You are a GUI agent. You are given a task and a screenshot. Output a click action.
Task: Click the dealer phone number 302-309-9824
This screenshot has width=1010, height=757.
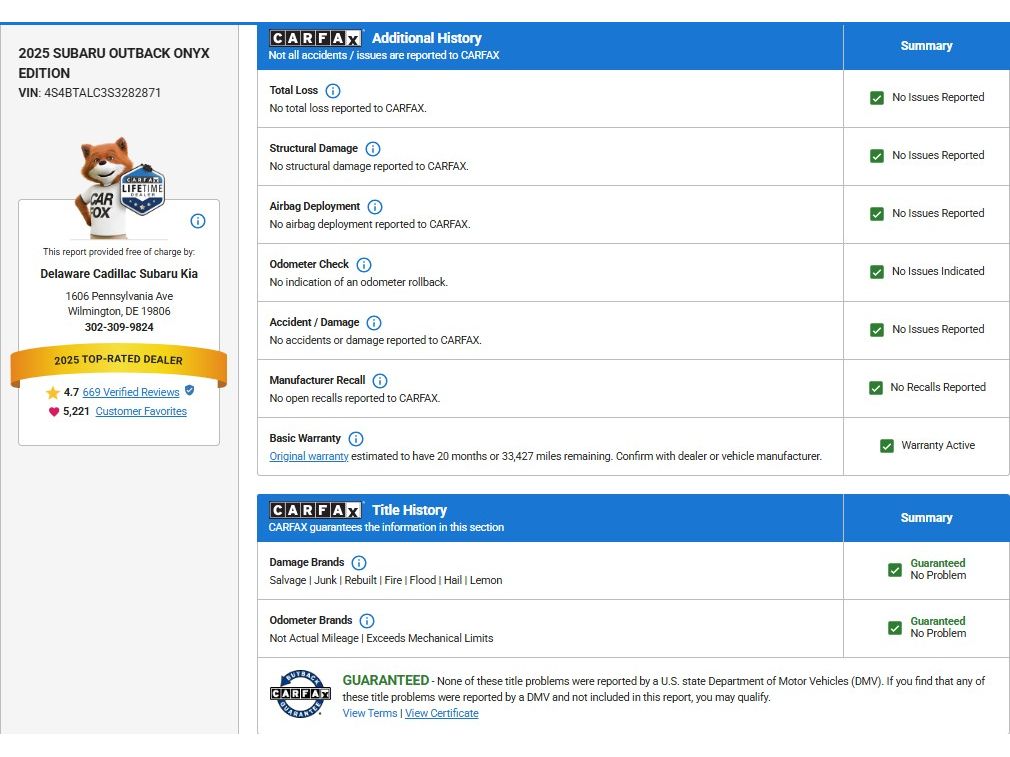pyautogui.click(x=119, y=327)
